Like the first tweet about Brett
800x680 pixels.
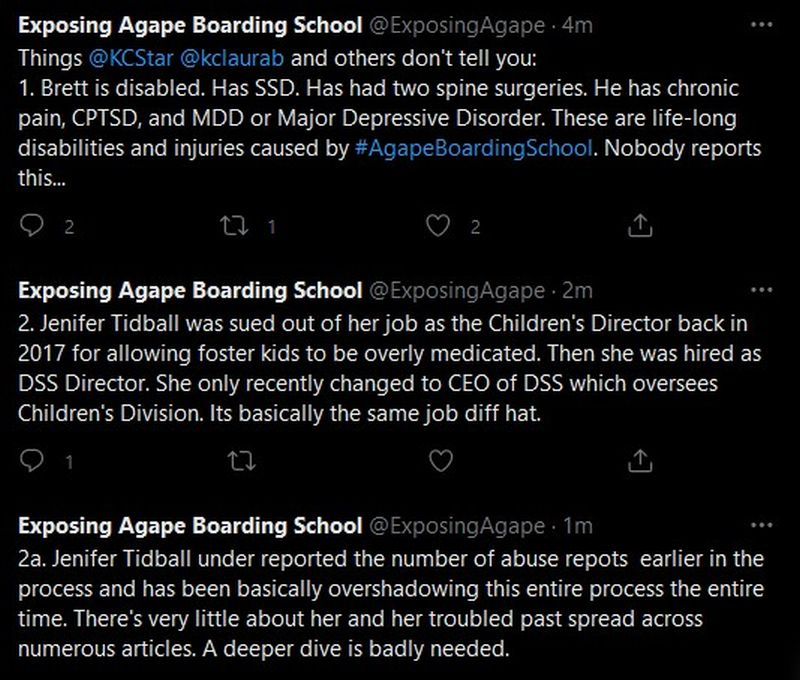437,226
